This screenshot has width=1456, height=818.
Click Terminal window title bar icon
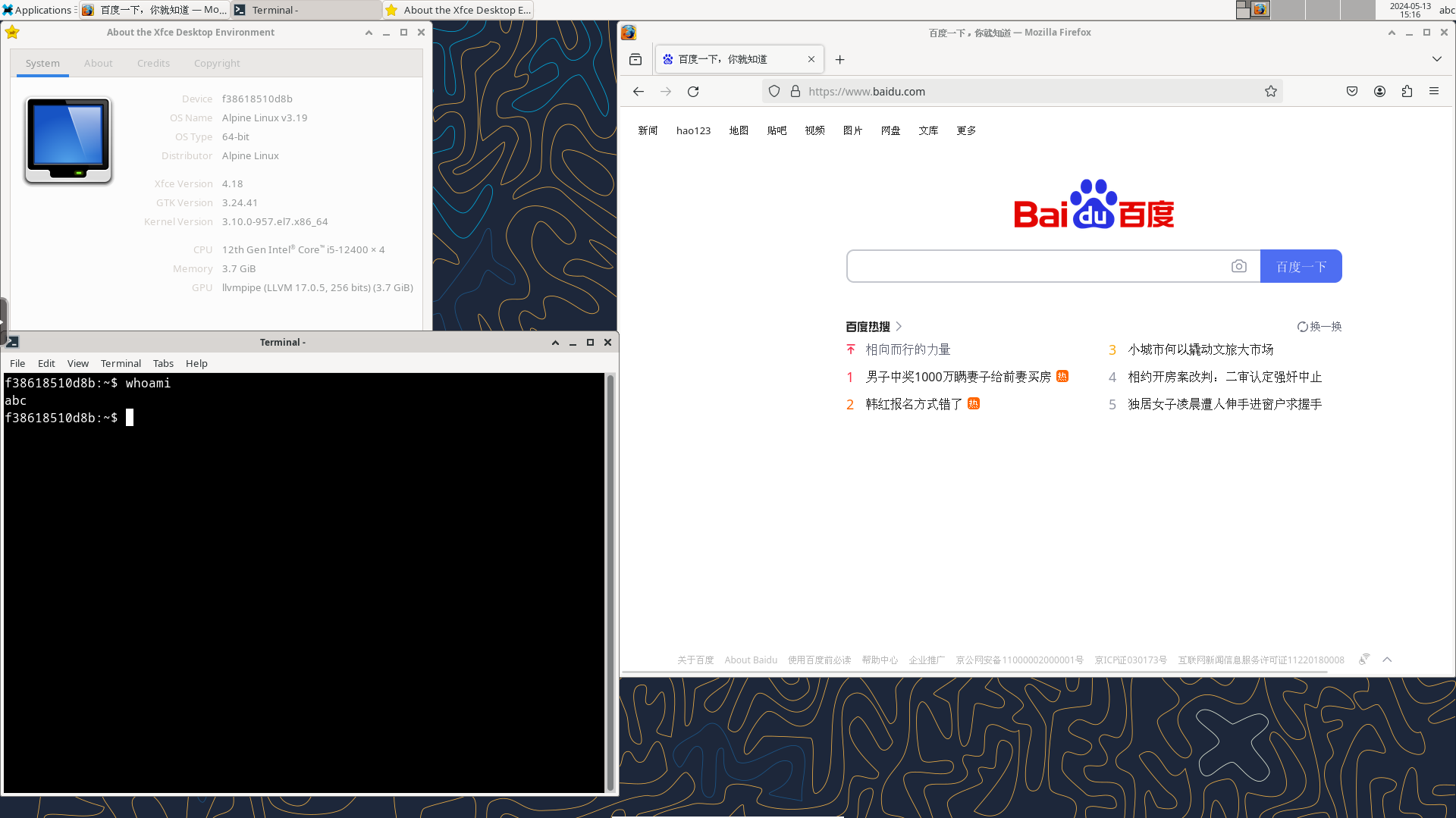click(x=12, y=342)
